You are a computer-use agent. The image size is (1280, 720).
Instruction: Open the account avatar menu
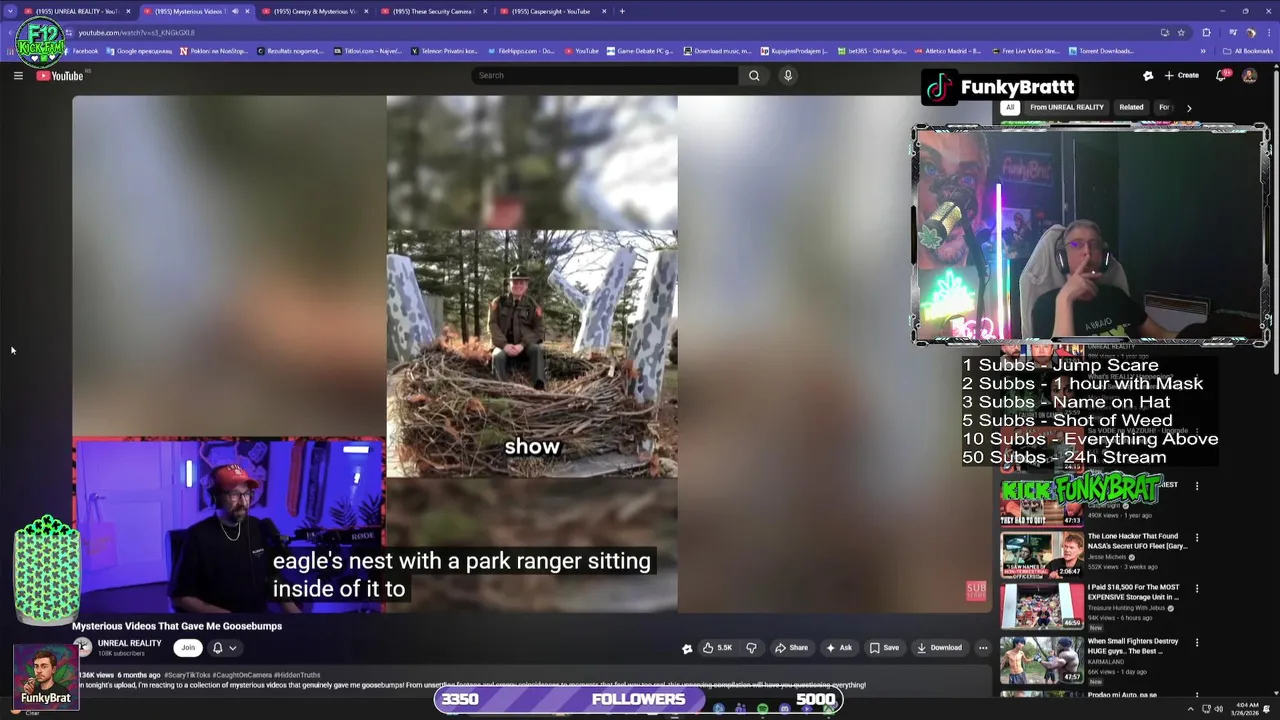[1249, 75]
